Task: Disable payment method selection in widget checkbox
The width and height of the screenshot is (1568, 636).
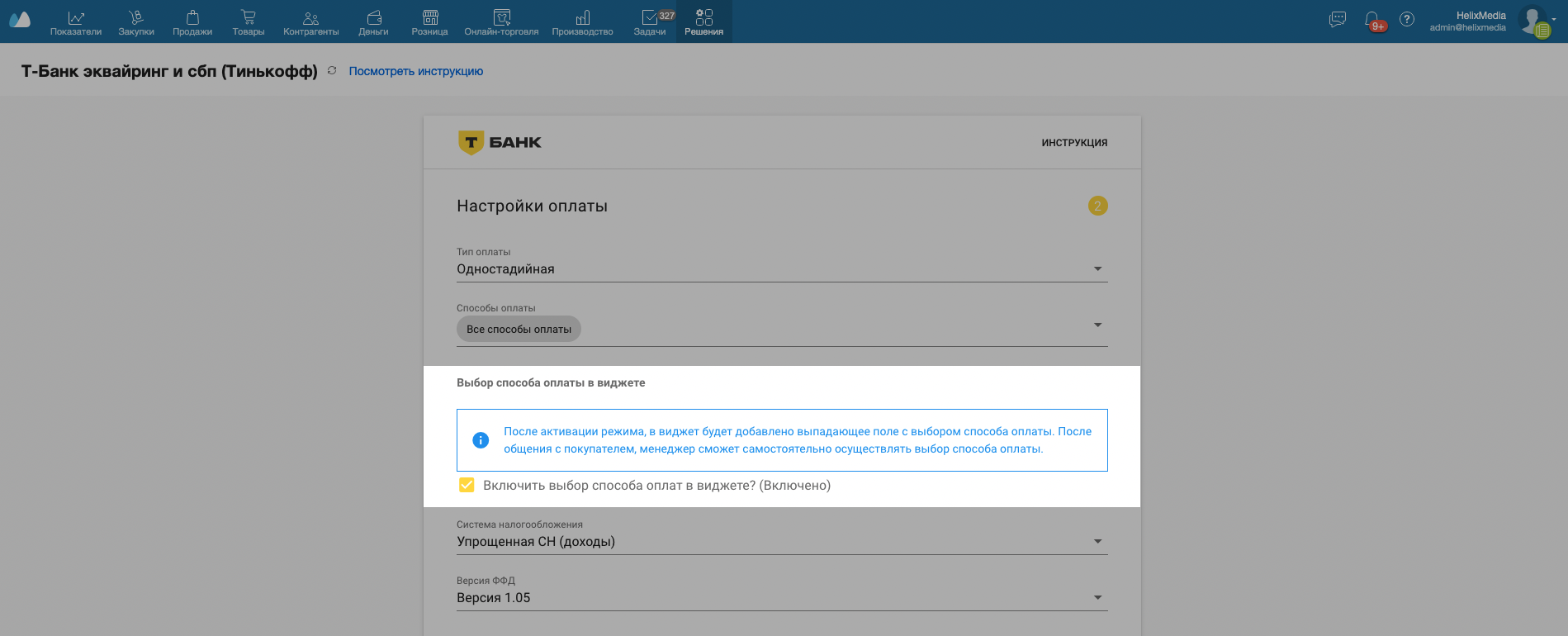Action: point(467,486)
